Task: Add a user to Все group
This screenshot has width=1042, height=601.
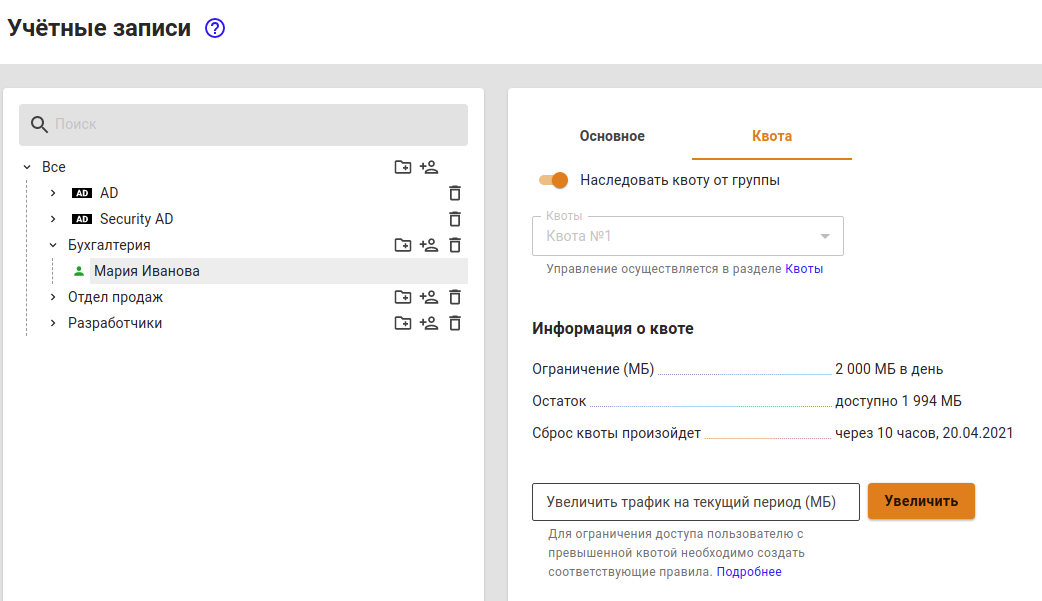Action: [429, 167]
